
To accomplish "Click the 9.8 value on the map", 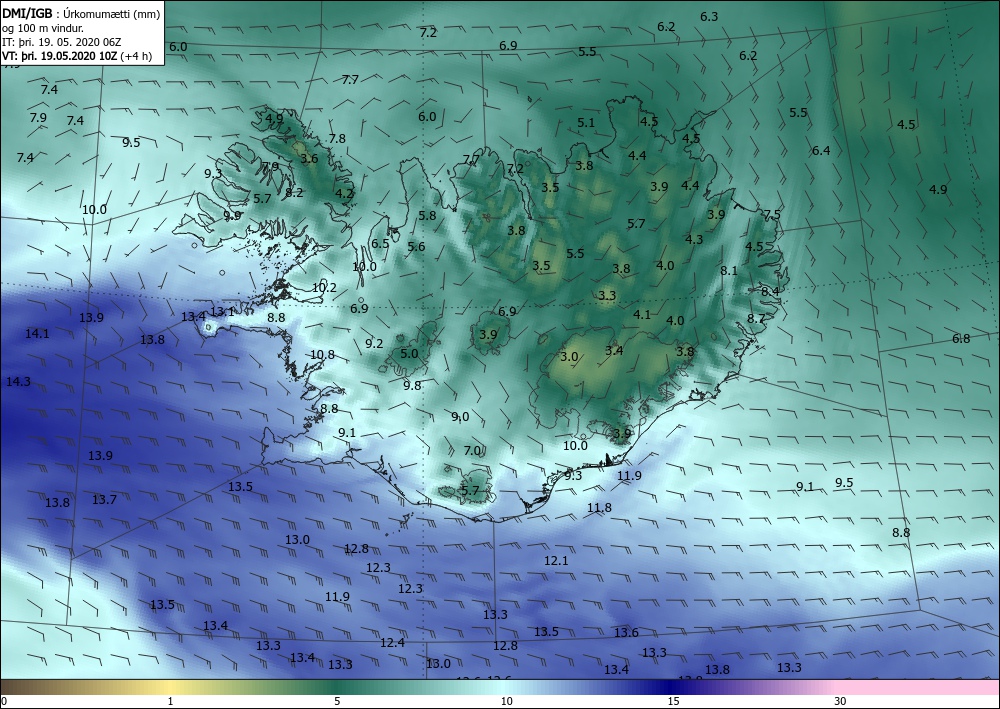I will (412, 385).
